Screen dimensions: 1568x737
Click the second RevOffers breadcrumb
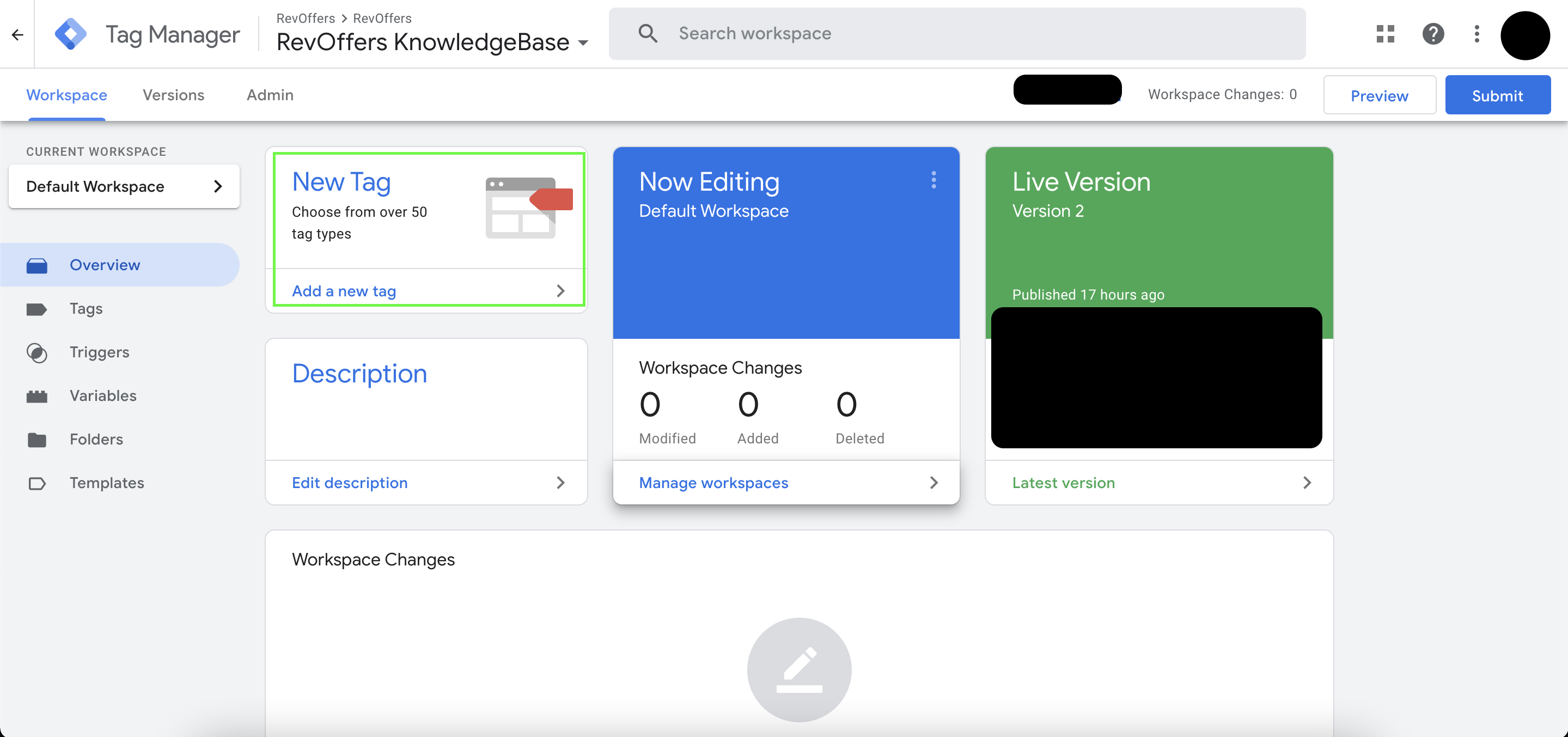(382, 19)
